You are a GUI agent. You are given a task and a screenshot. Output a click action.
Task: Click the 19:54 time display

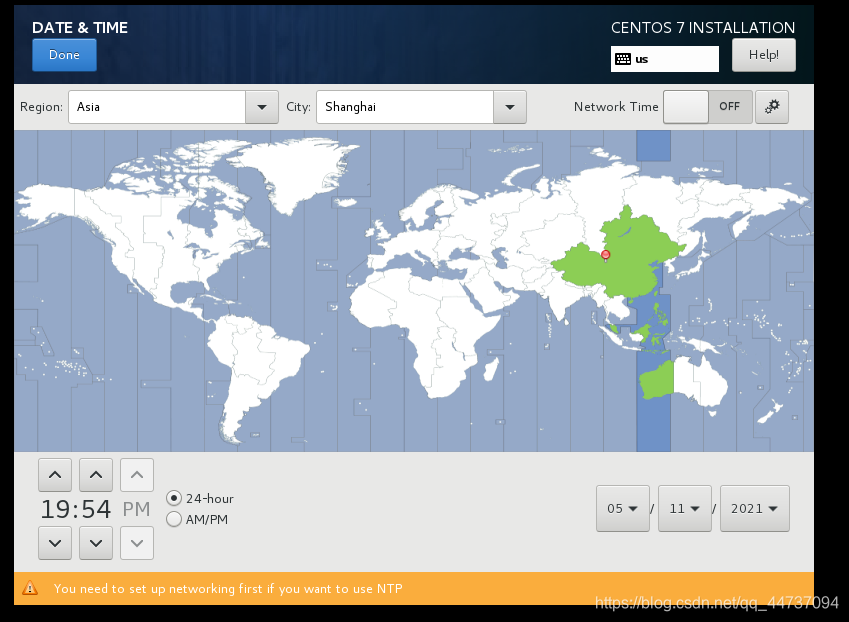tap(76, 509)
